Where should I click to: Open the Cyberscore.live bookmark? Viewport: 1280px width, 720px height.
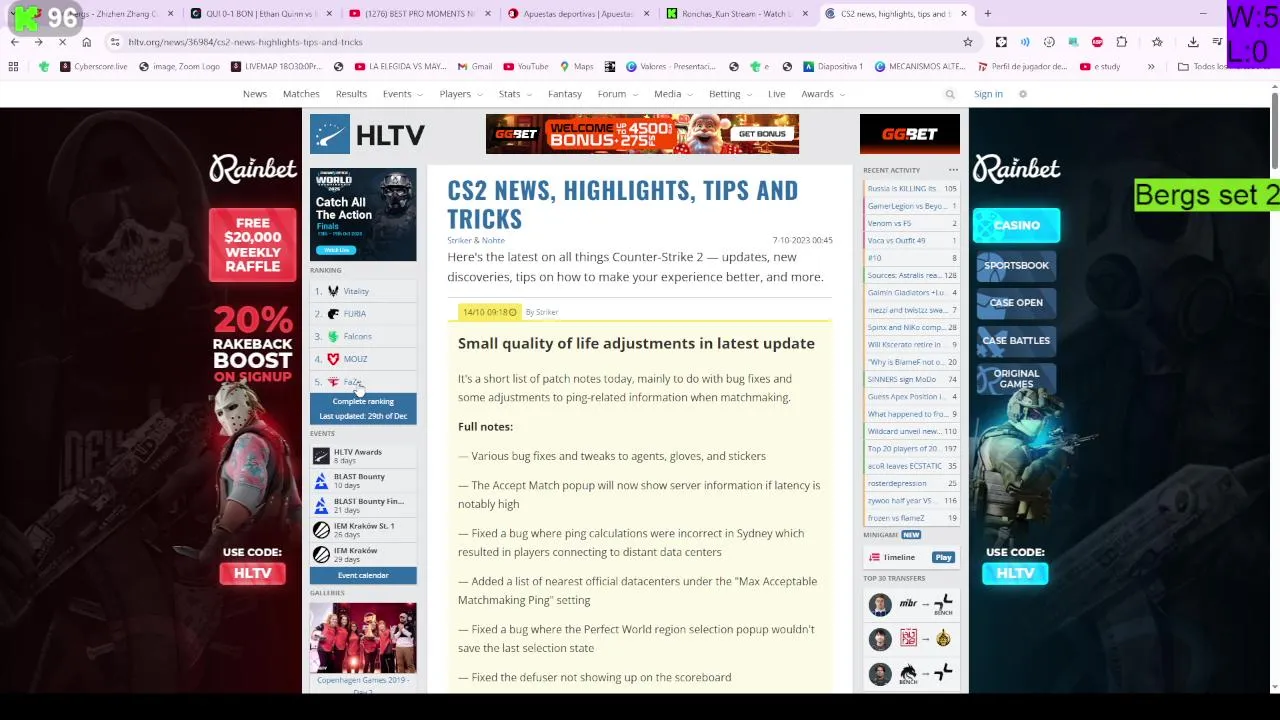pyautogui.click(x=93, y=67)
